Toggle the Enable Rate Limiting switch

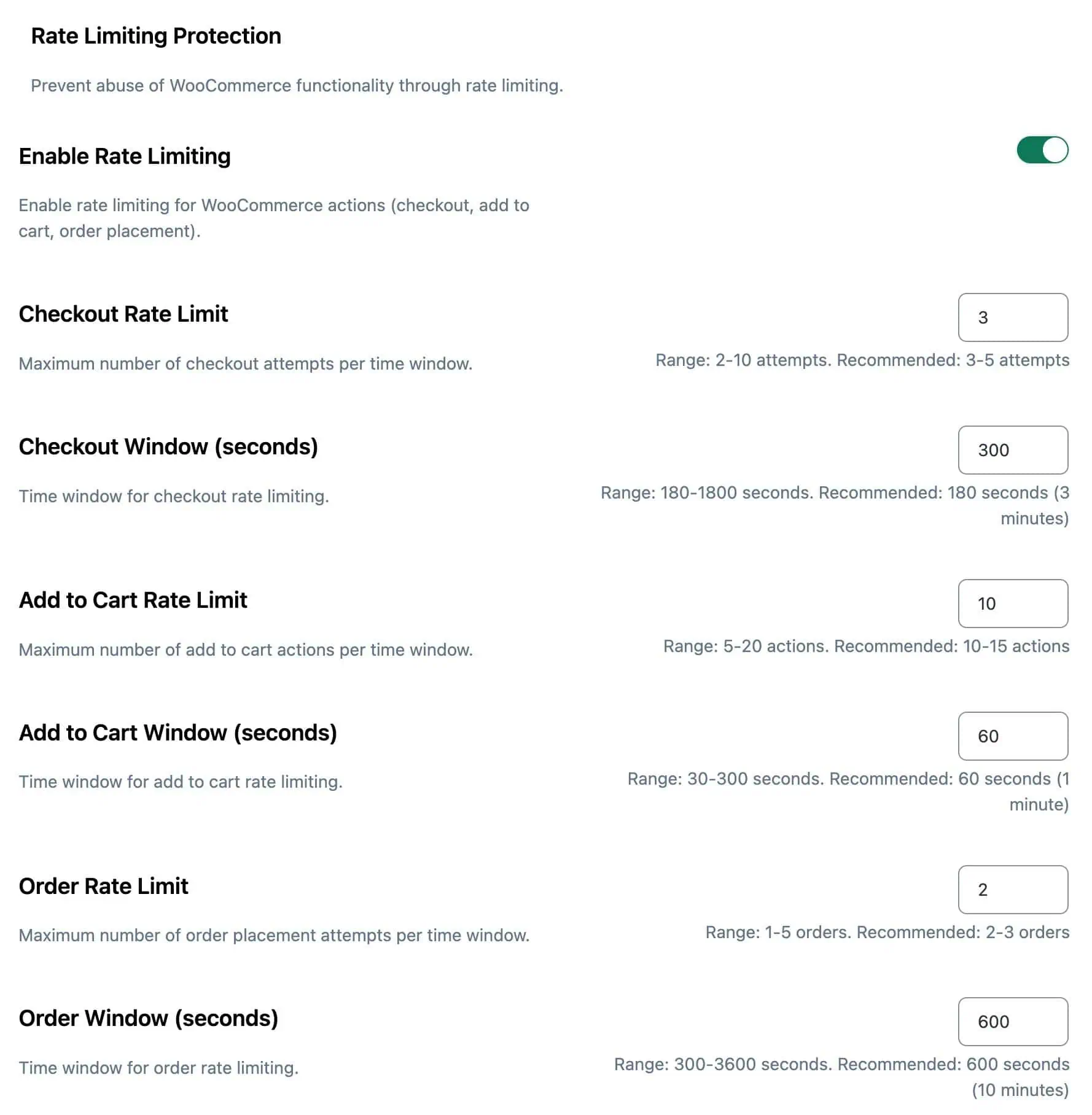pos(1042,150)
